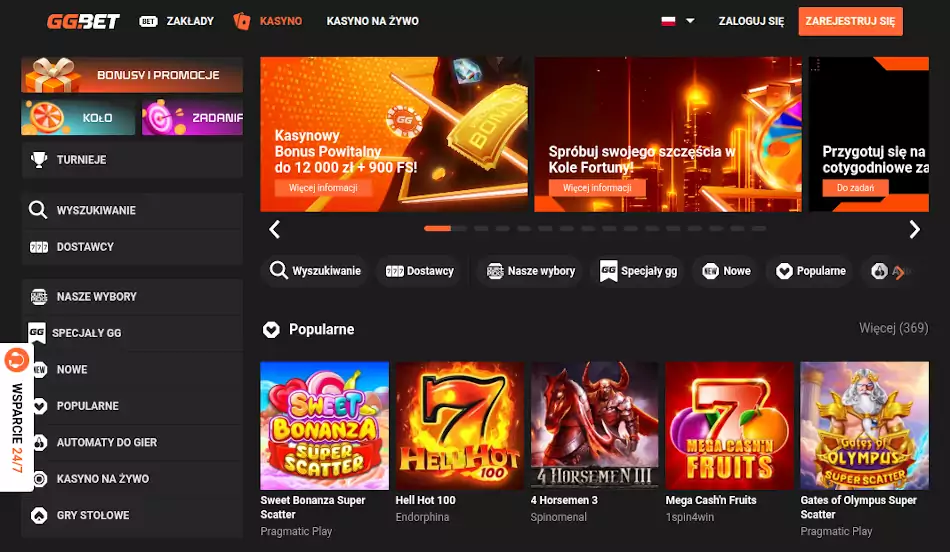Click the magnifier icon in sidebar Wyszukiwanie
This screenshot has height=552, width=950.
coord(38,210)
